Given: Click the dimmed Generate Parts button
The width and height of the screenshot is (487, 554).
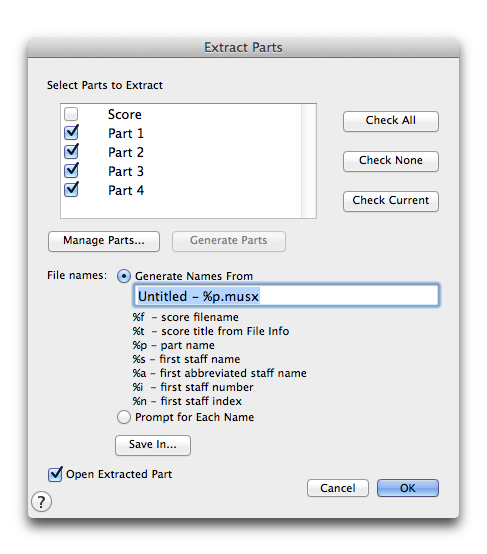Looking at the screenshot, I should (x=229, y=241).
